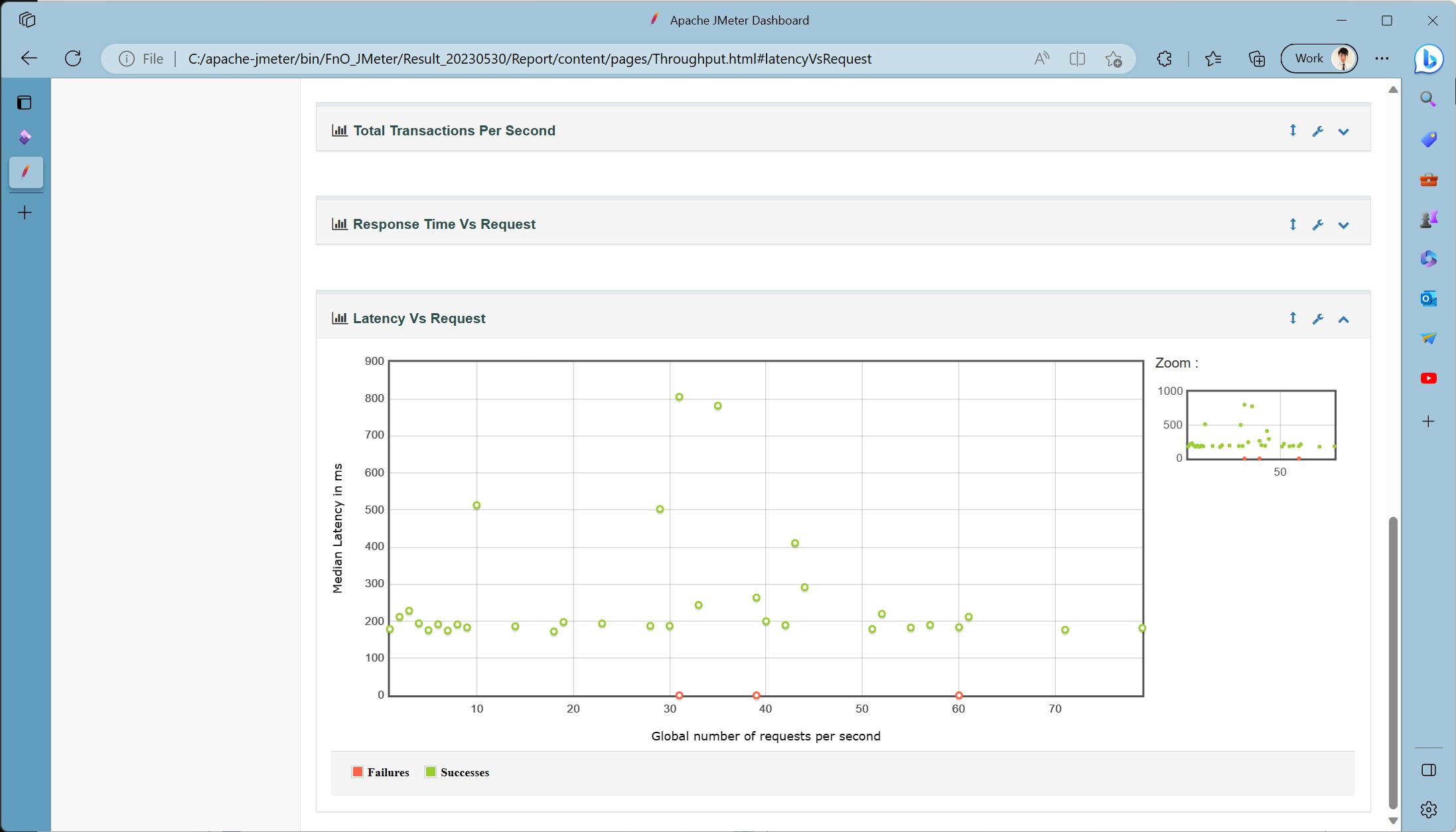This screenshot has width=1456, height=832.
Task: Click Response Time Vs Request vertical arrows icon
Action: [x=1293, y=224]
